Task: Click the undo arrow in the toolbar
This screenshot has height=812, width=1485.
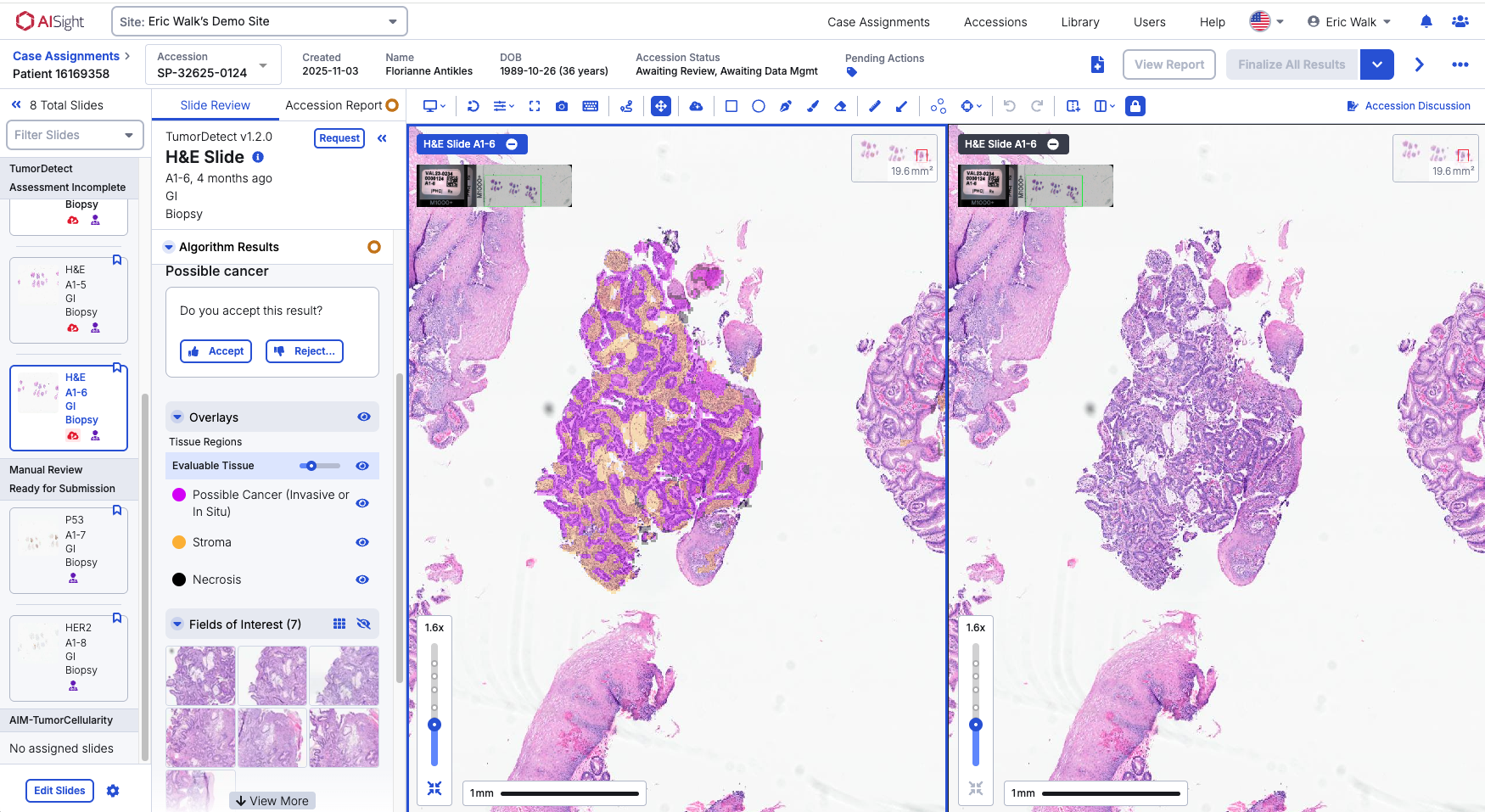Action: [1009, 106]
